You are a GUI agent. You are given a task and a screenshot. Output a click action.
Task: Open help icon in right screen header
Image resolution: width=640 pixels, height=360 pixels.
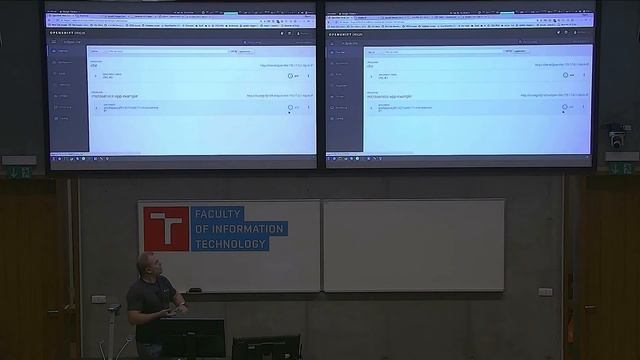click(x=566, y=32)
